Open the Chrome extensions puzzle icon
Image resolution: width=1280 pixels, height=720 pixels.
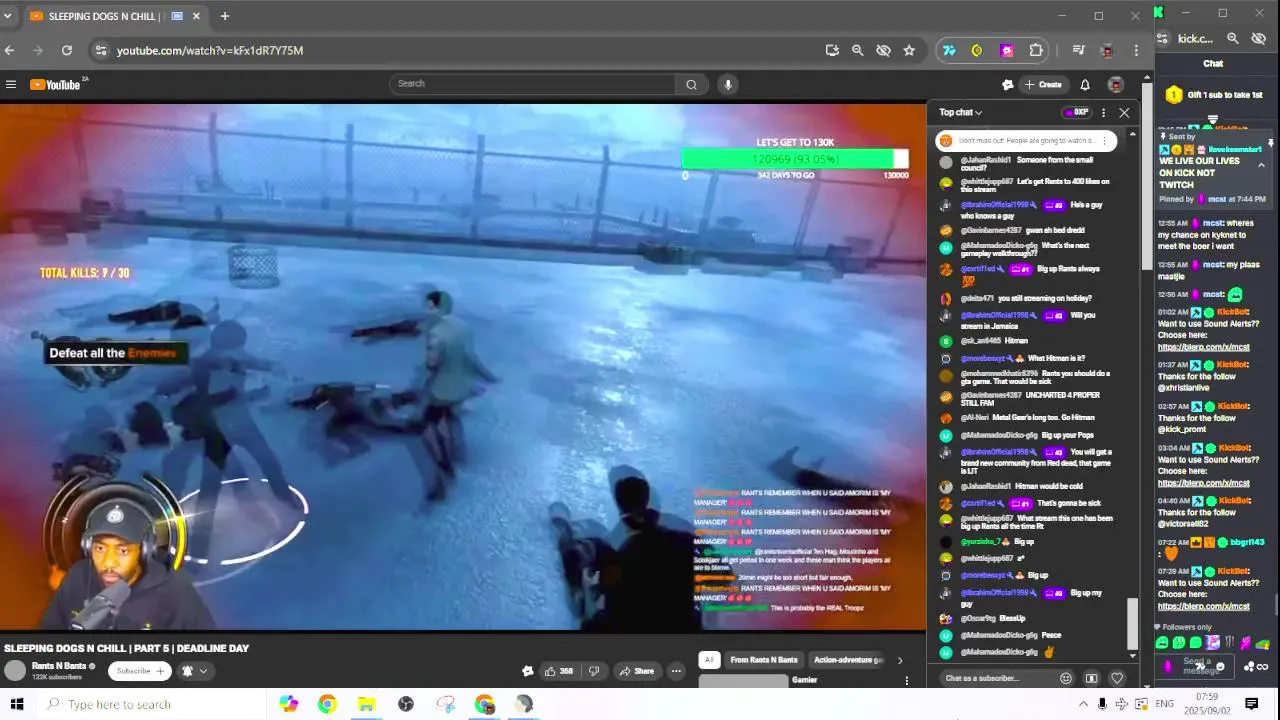click(1036, 50)
